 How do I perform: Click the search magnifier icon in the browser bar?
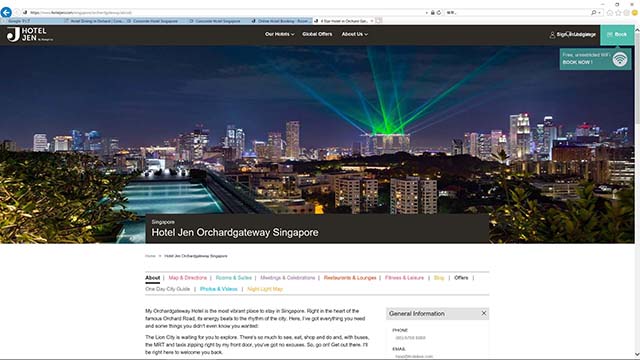(x=593, y=13)
